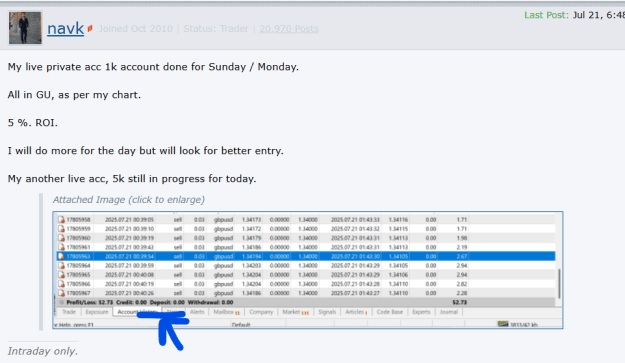Open the Company tab in terminal image
Image resolution: width=625 pixels, height=363 pixels.
tap(261, 312)
